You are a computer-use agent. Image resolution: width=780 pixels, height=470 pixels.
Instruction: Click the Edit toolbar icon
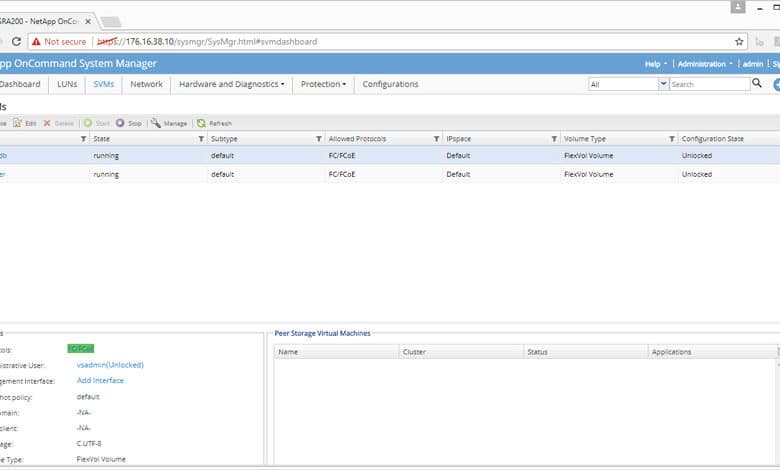[x=17, y=123]
